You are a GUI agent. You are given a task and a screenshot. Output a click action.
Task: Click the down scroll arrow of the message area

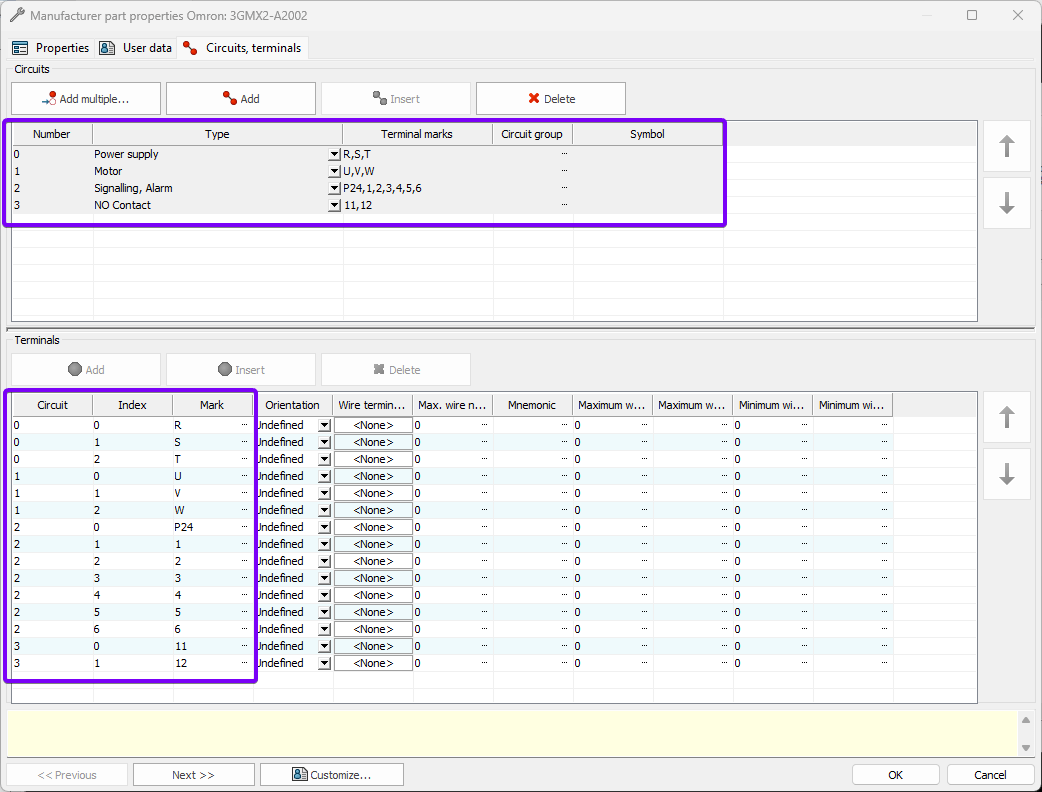(1027, 746)
